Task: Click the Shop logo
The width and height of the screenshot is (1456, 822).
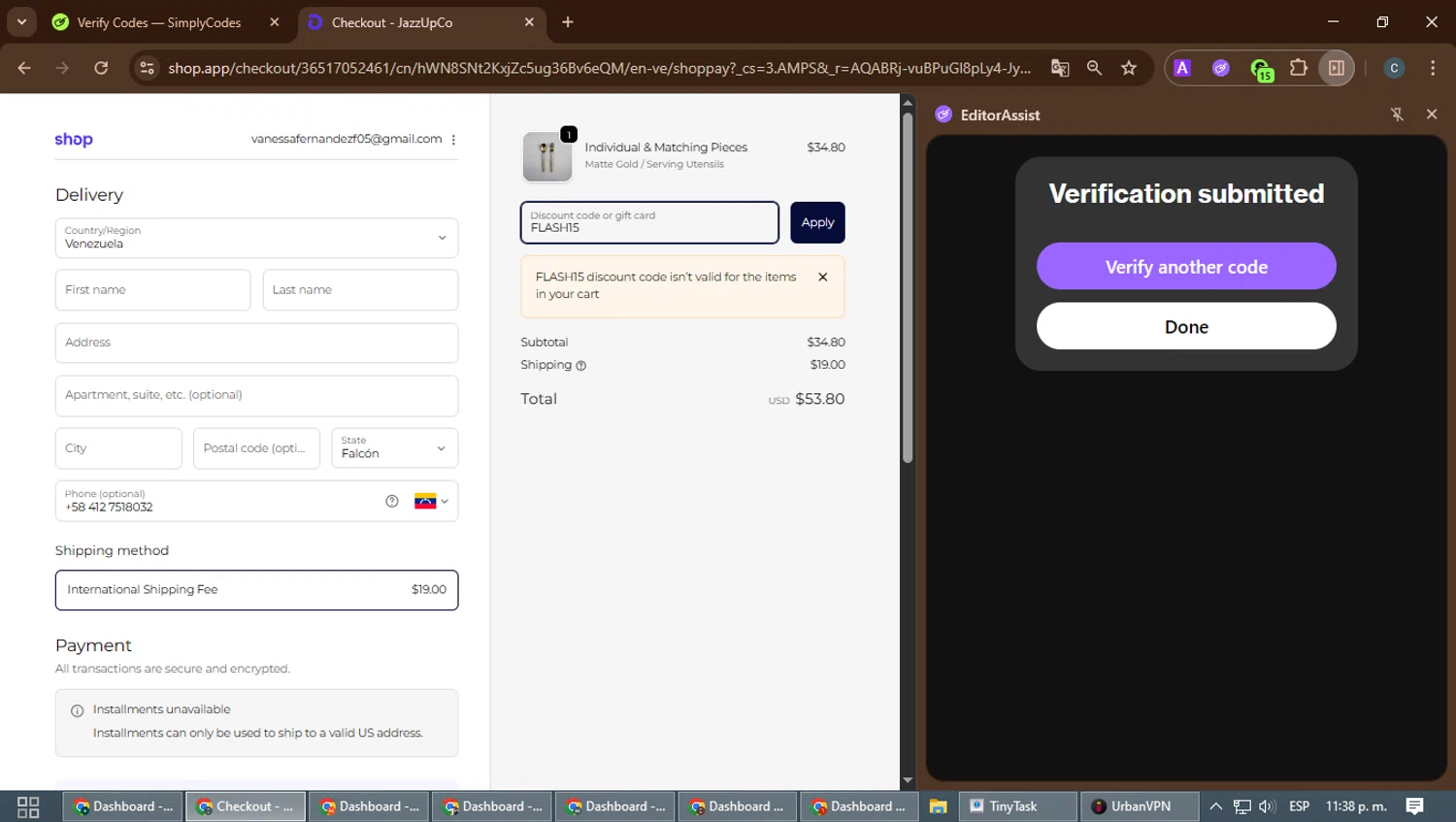Action: pyautogui.click(x=74, y=140)
